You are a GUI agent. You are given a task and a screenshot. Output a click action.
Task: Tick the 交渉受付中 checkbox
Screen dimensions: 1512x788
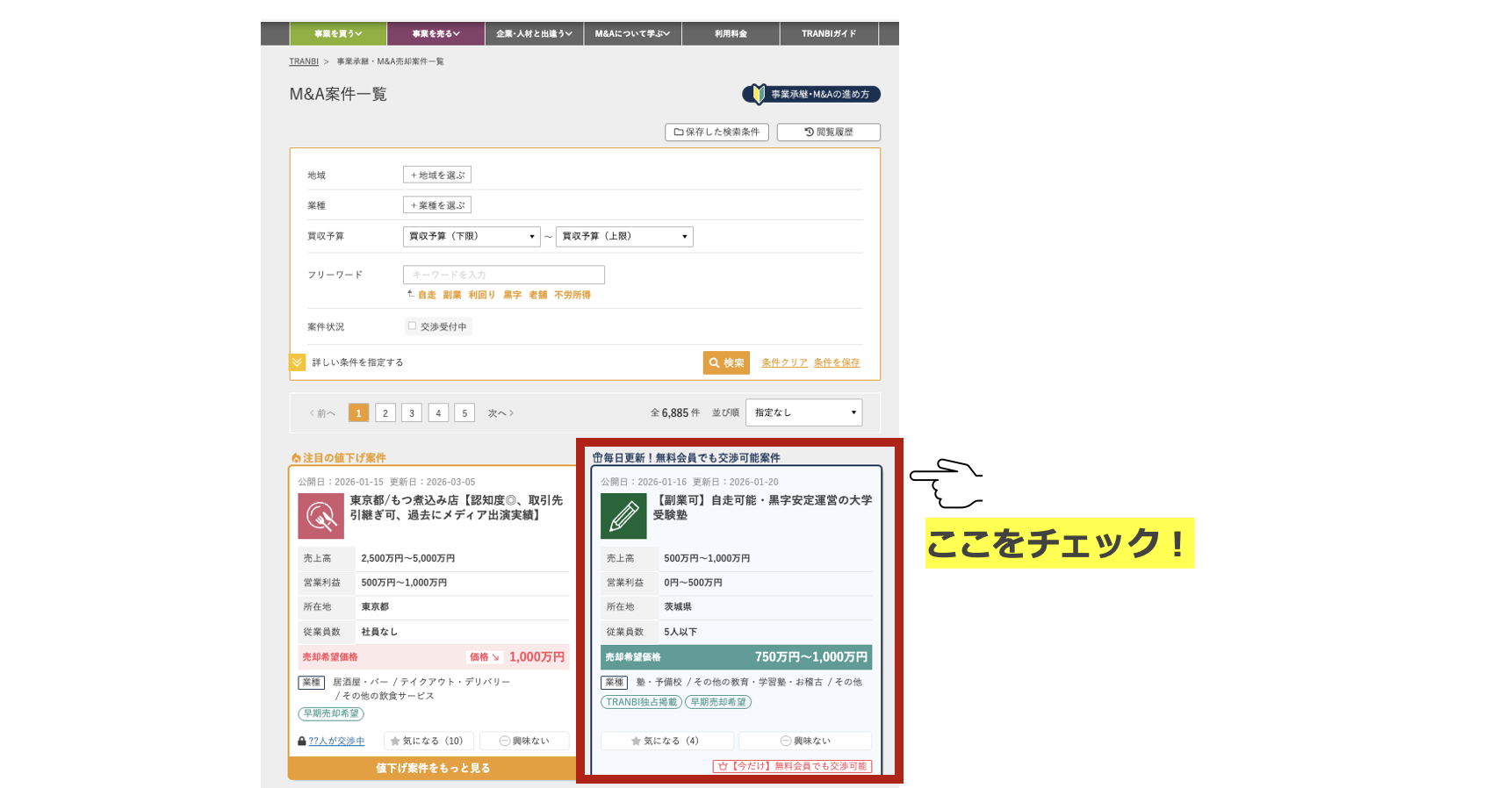pos(412,326)
